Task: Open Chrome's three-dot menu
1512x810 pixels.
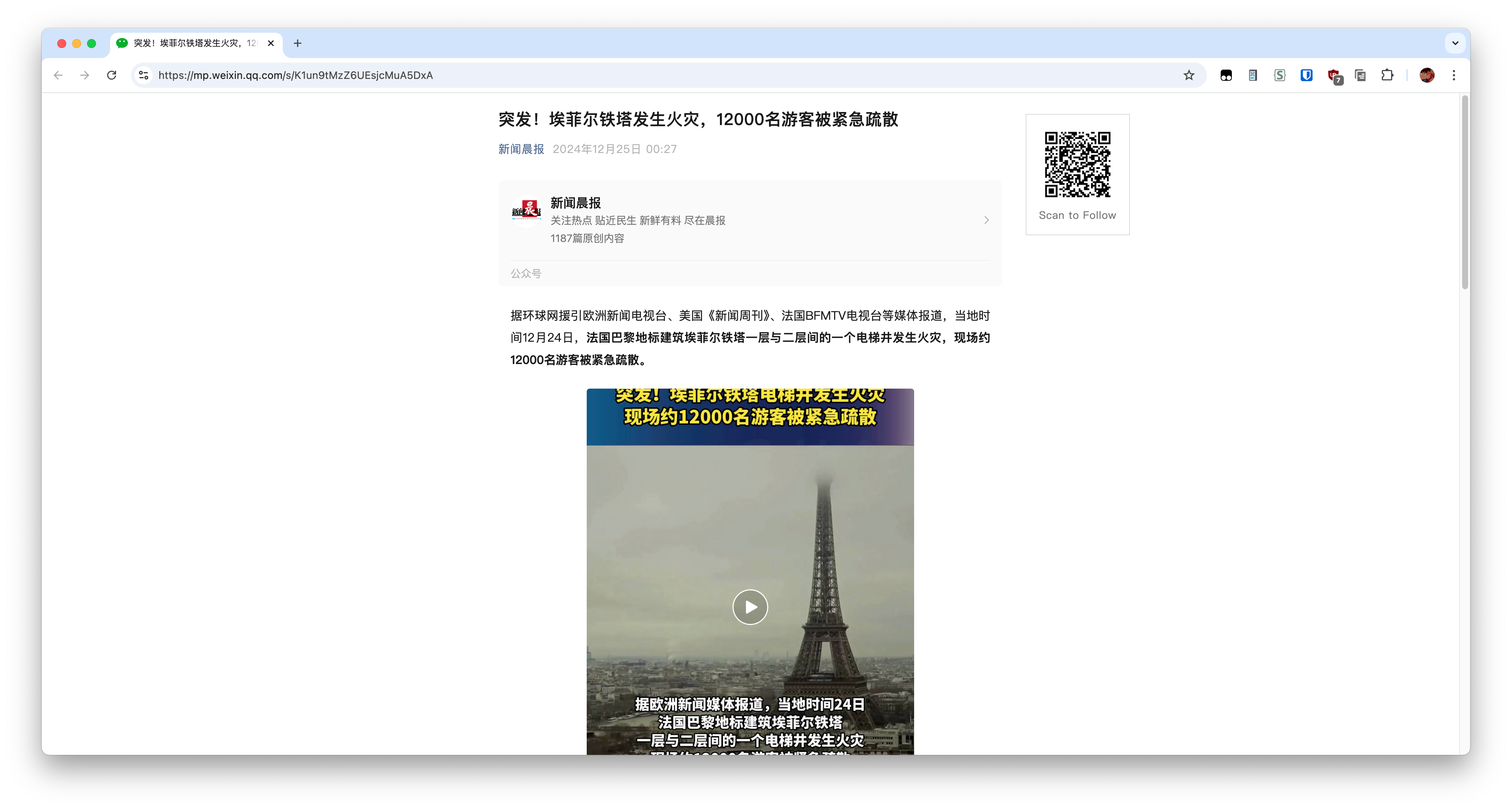Action: [1454, 75]
